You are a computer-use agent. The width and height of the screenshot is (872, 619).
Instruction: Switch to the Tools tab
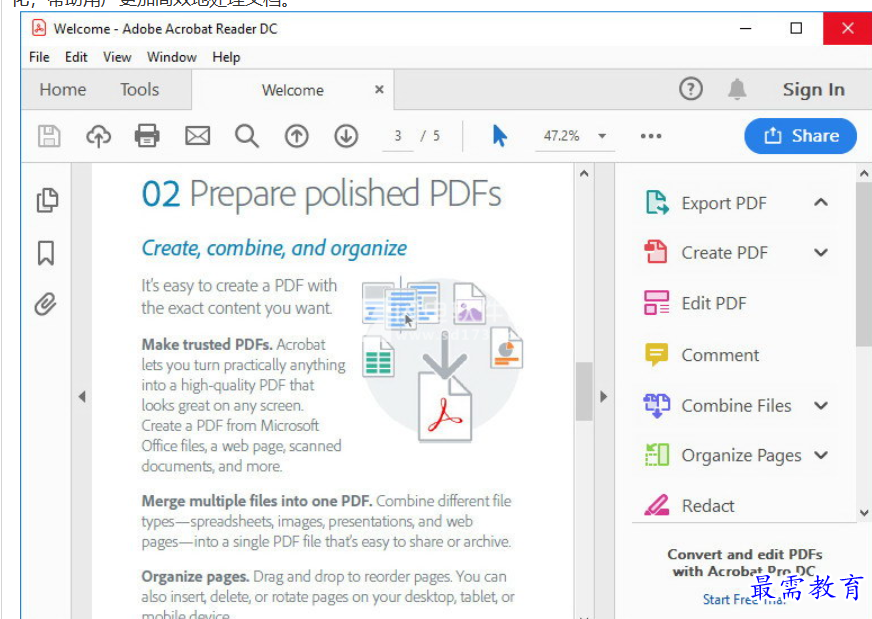click(140, 90)
